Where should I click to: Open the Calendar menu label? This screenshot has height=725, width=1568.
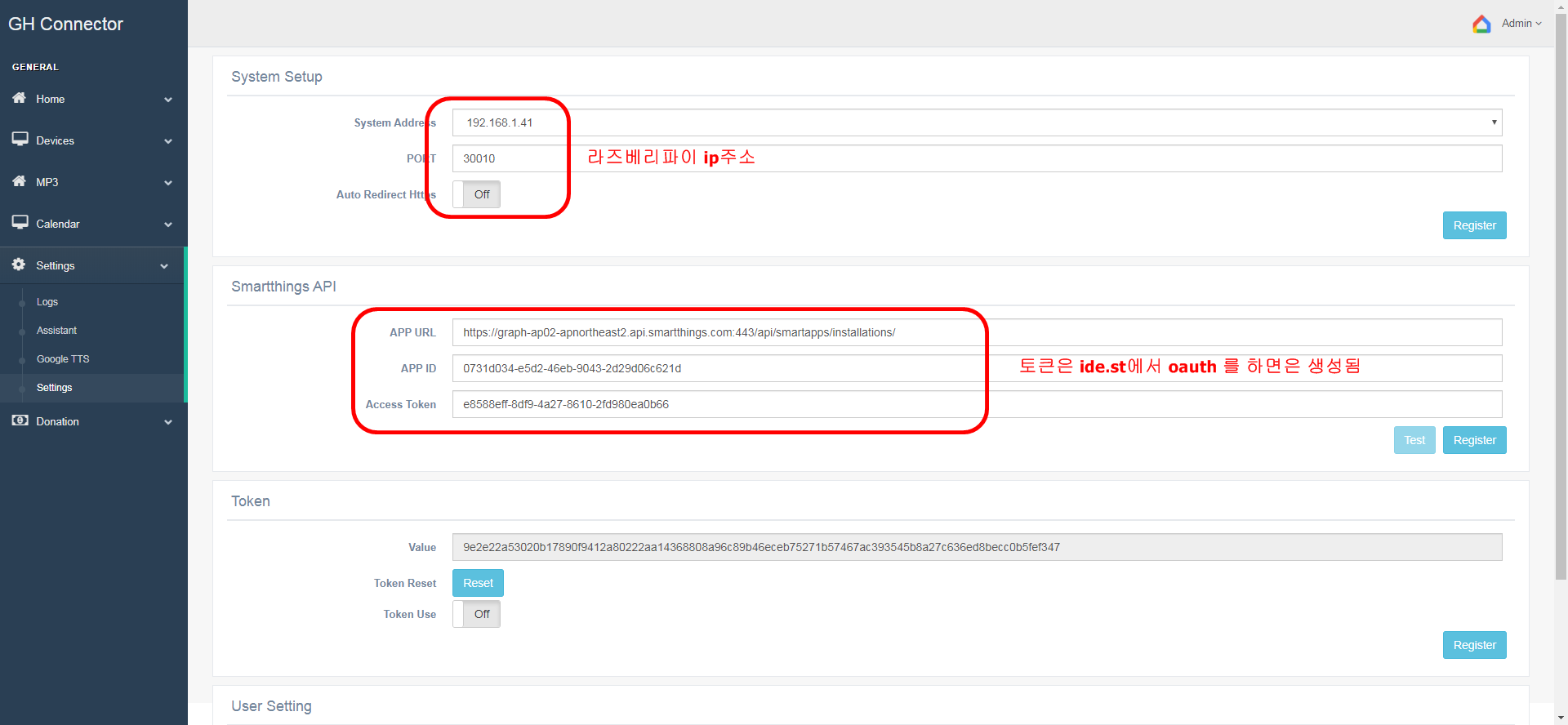(x=58, y=224)
